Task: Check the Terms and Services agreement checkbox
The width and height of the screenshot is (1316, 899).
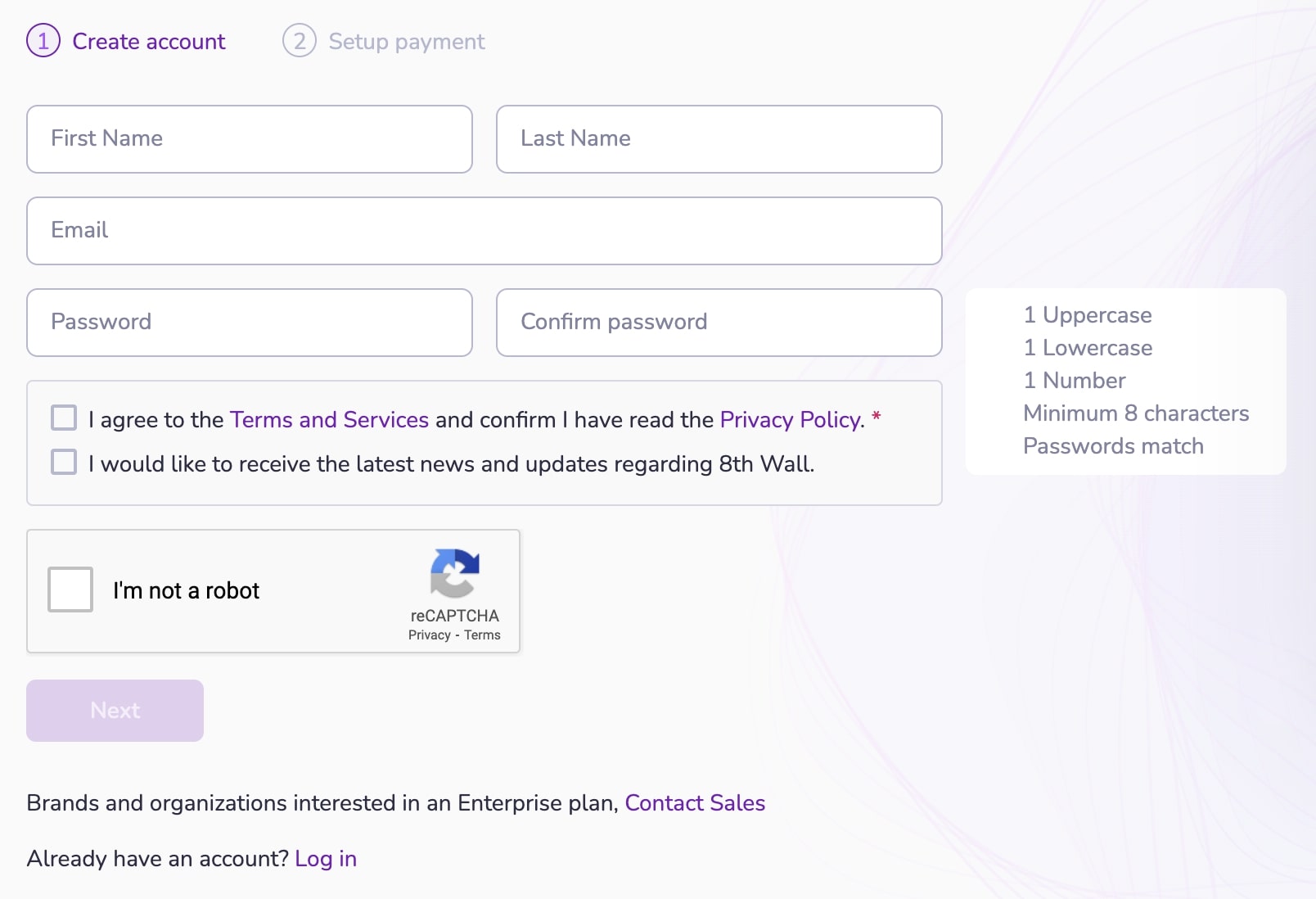Action: [64, 418]
